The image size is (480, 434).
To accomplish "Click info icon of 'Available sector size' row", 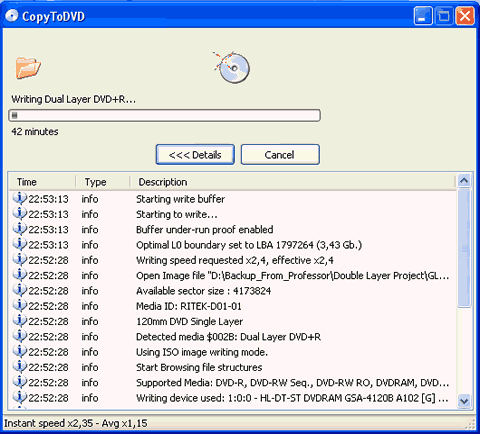I will [x=20, y=290].
